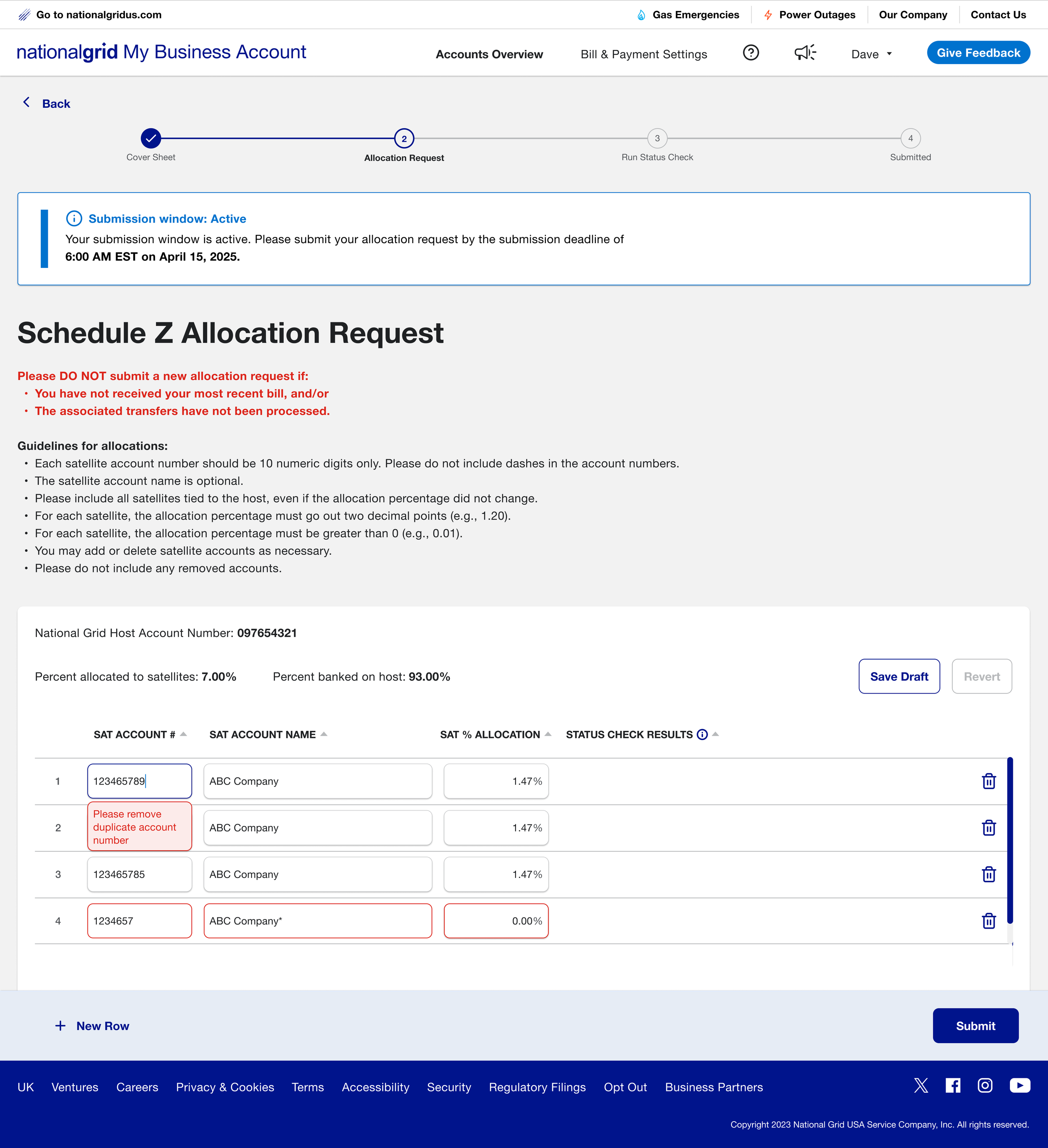The width and height of the screenshot is (1048, 1148).
Task: Sort by SAT % Allocation column arrow
Action: pos(547,734)
